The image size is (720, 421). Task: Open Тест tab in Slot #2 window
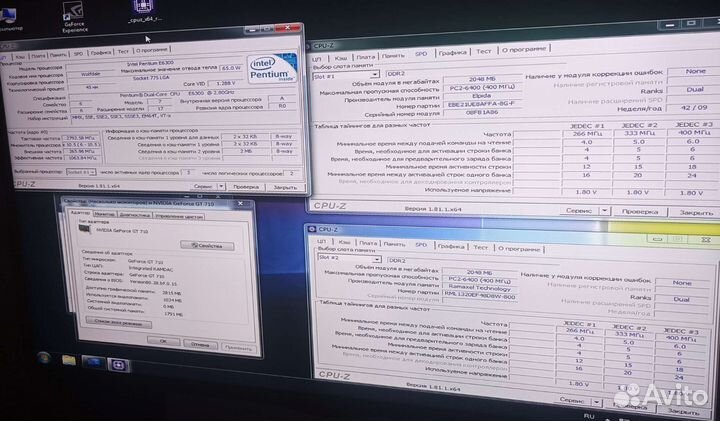(x=480, y=247)
